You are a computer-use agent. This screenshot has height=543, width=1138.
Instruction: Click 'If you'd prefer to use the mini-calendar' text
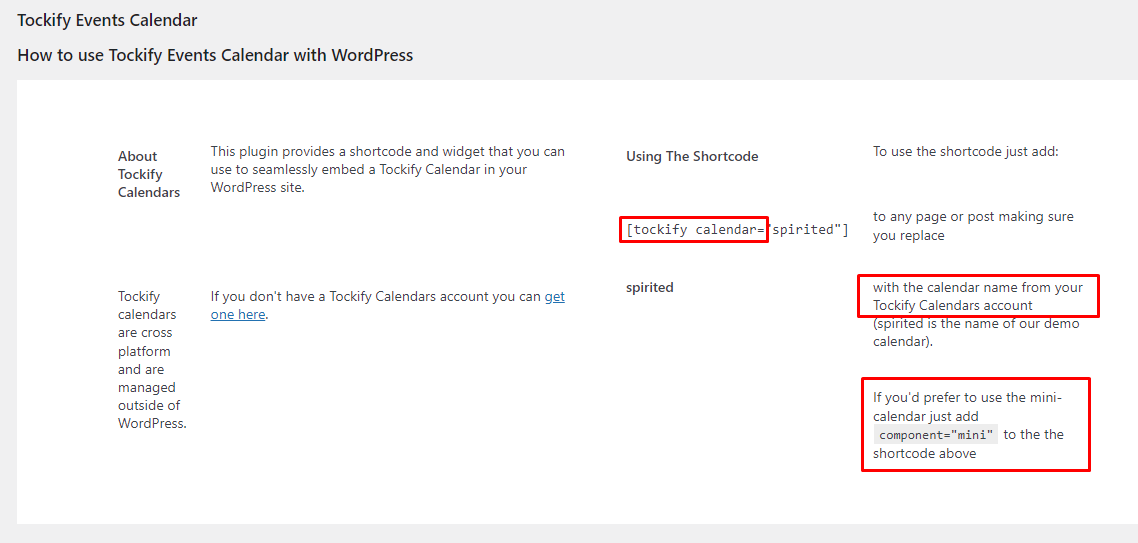pyautogui.click(x=968, y=425)
